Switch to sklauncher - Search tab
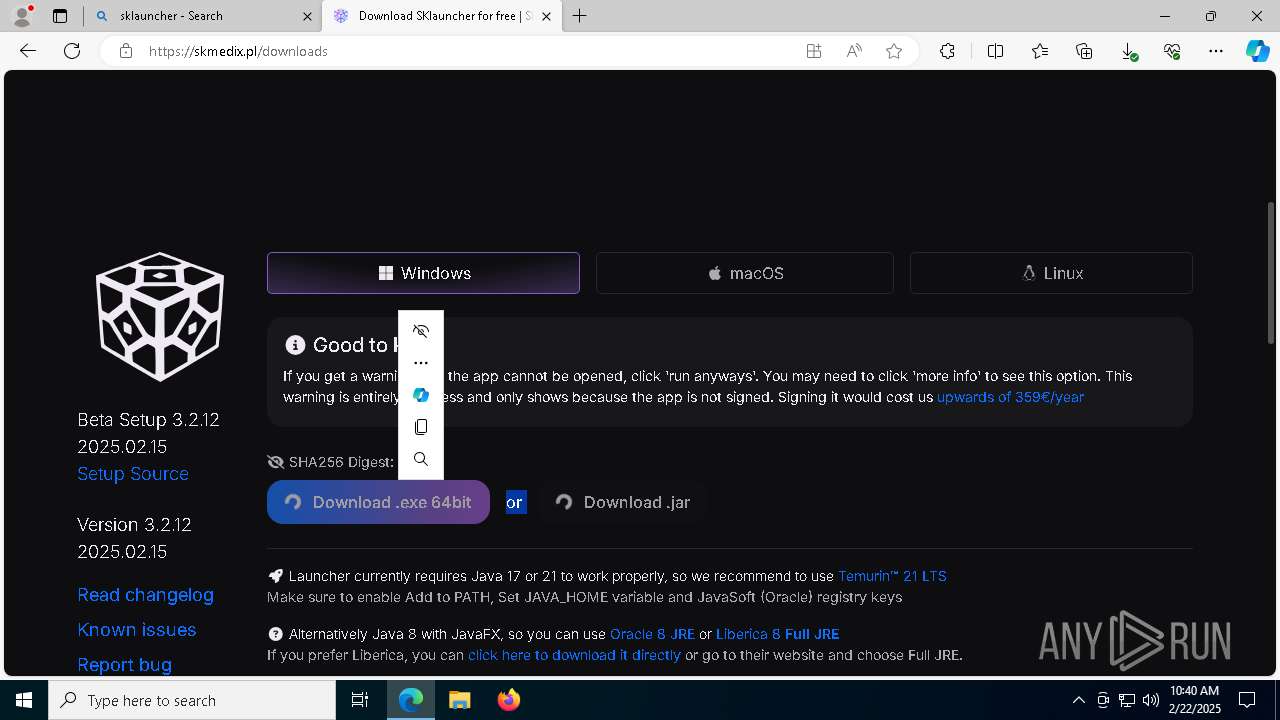Viewport: 1280px width, 720px height. [x=203, y=16]
